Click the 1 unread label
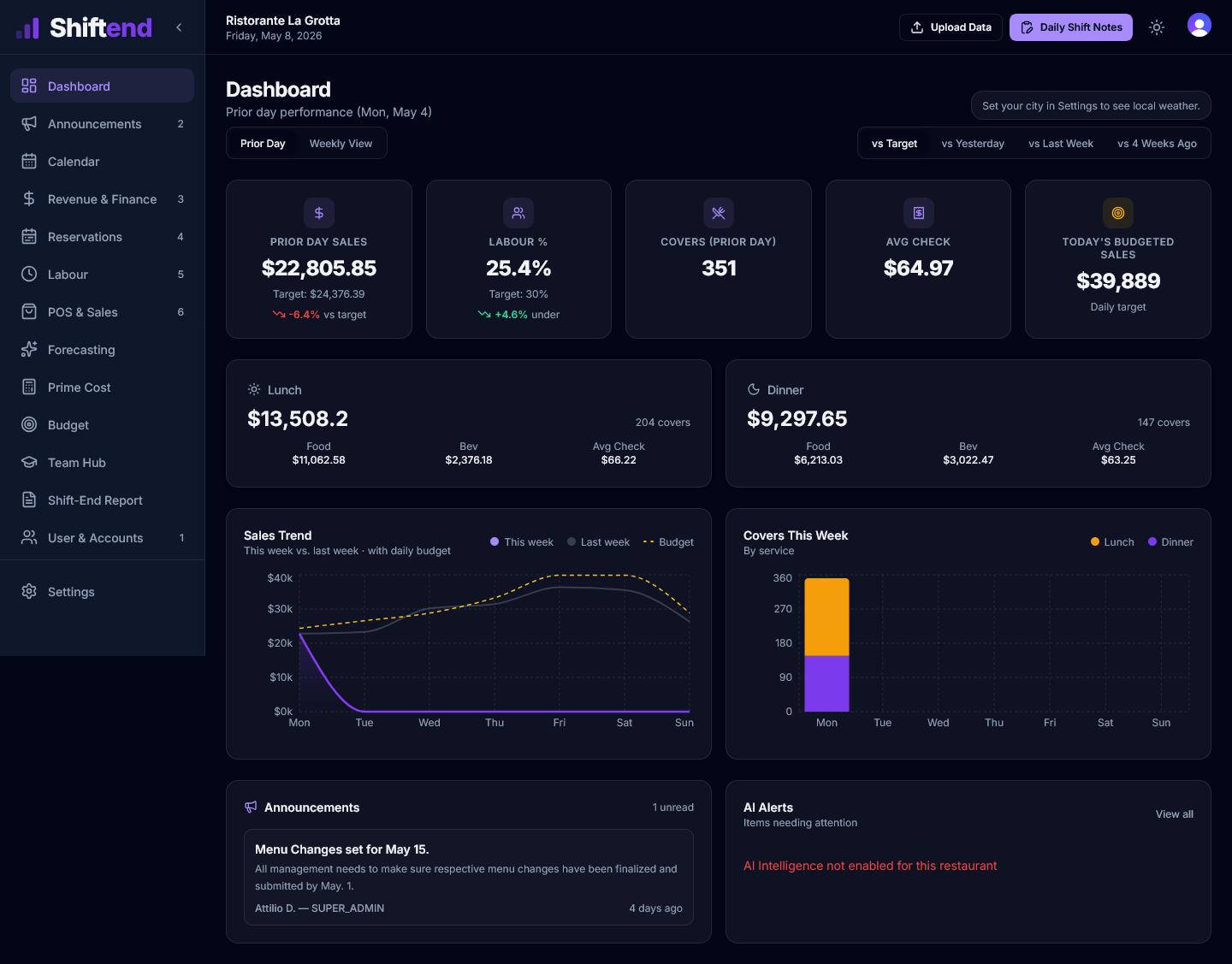Screen dimensions: 1232x964 673,807
